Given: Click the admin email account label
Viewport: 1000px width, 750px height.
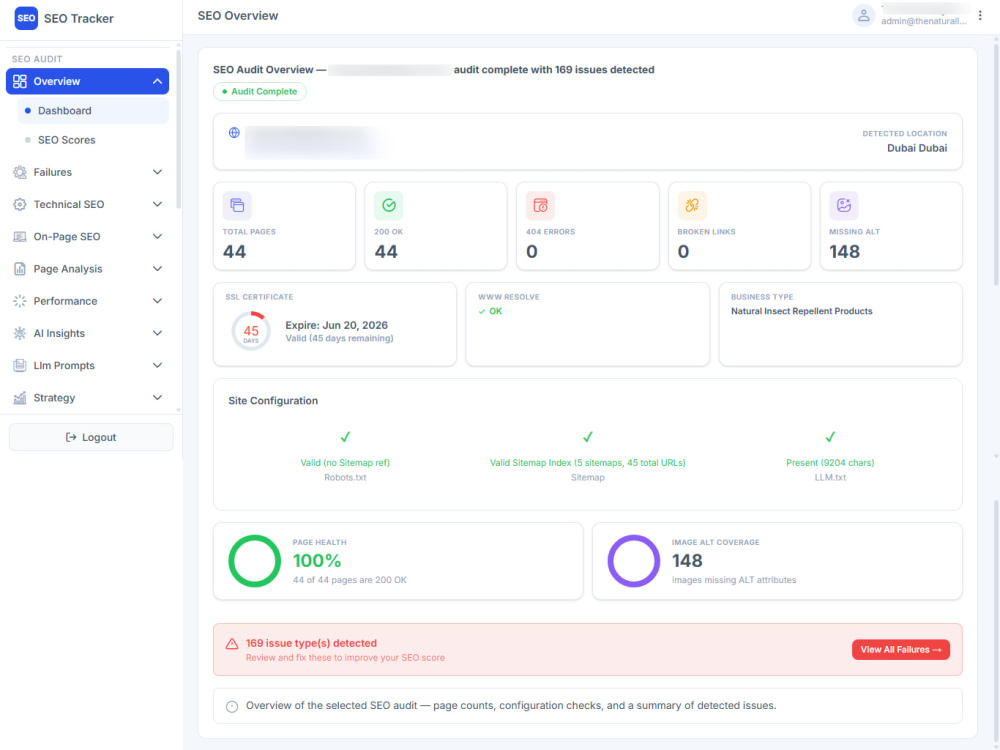Looking at the screenshot, I should coord(923,21).
